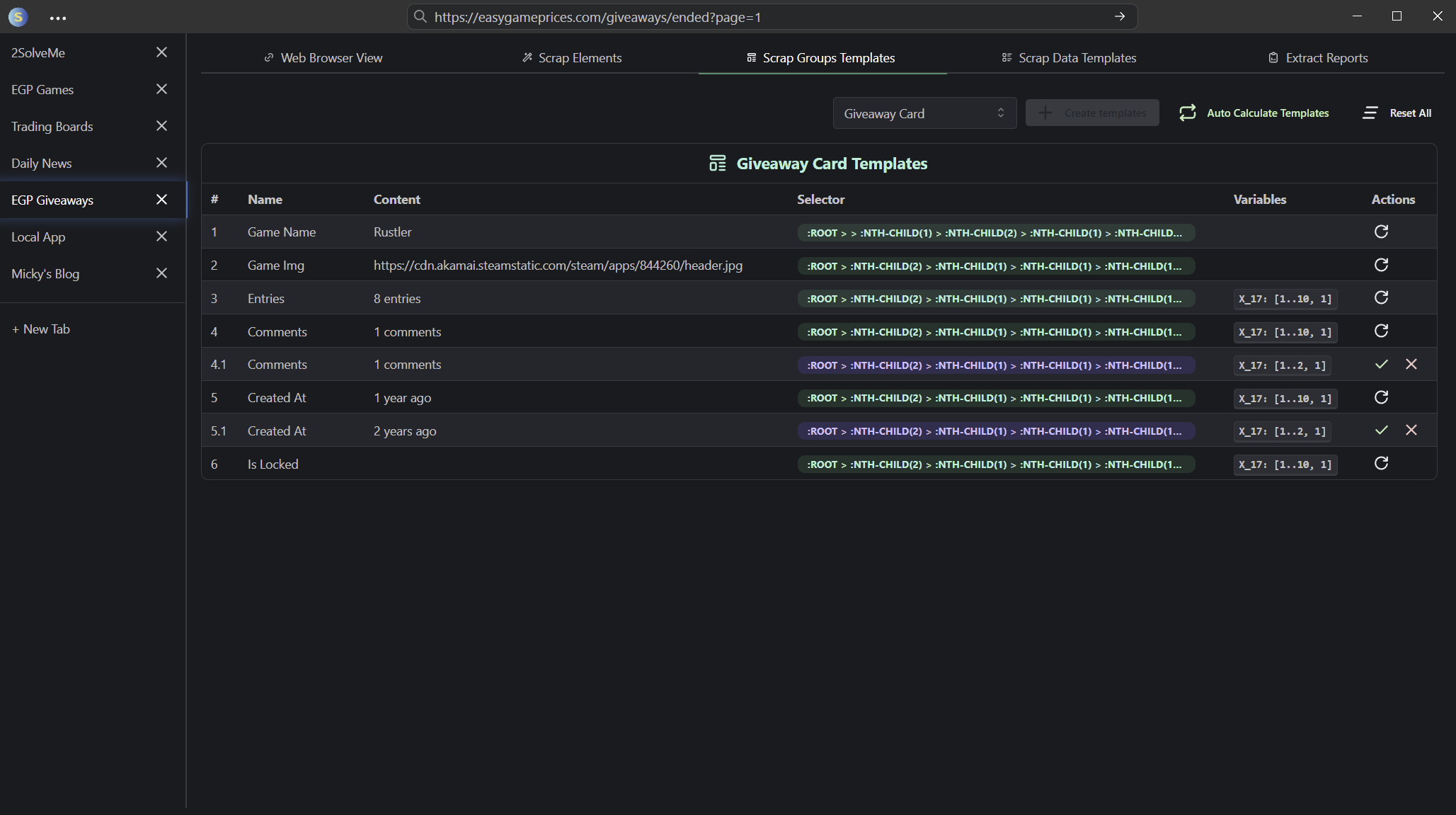
Task: Close the Trading Boards tab
Action: [x=161, y=126]
